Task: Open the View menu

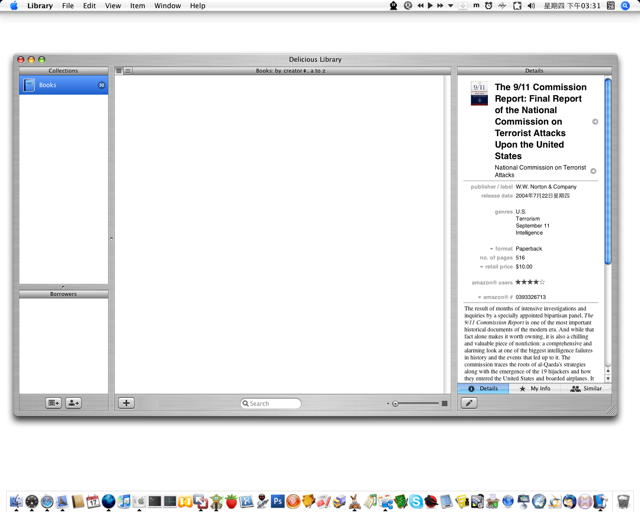Action: click(x=113, y=6)
